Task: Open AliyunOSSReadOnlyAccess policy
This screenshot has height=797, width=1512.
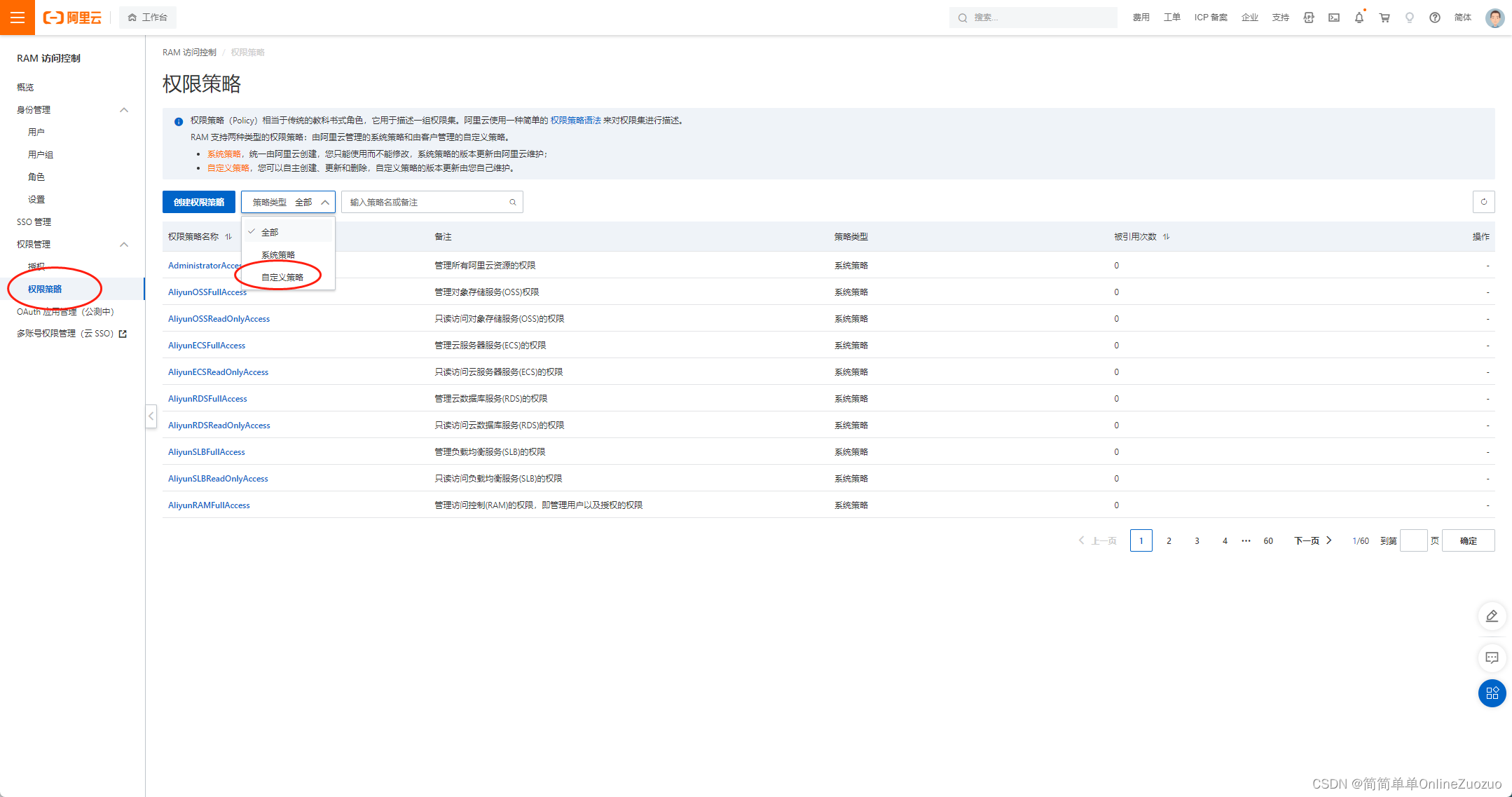Action: click(219, 319)
